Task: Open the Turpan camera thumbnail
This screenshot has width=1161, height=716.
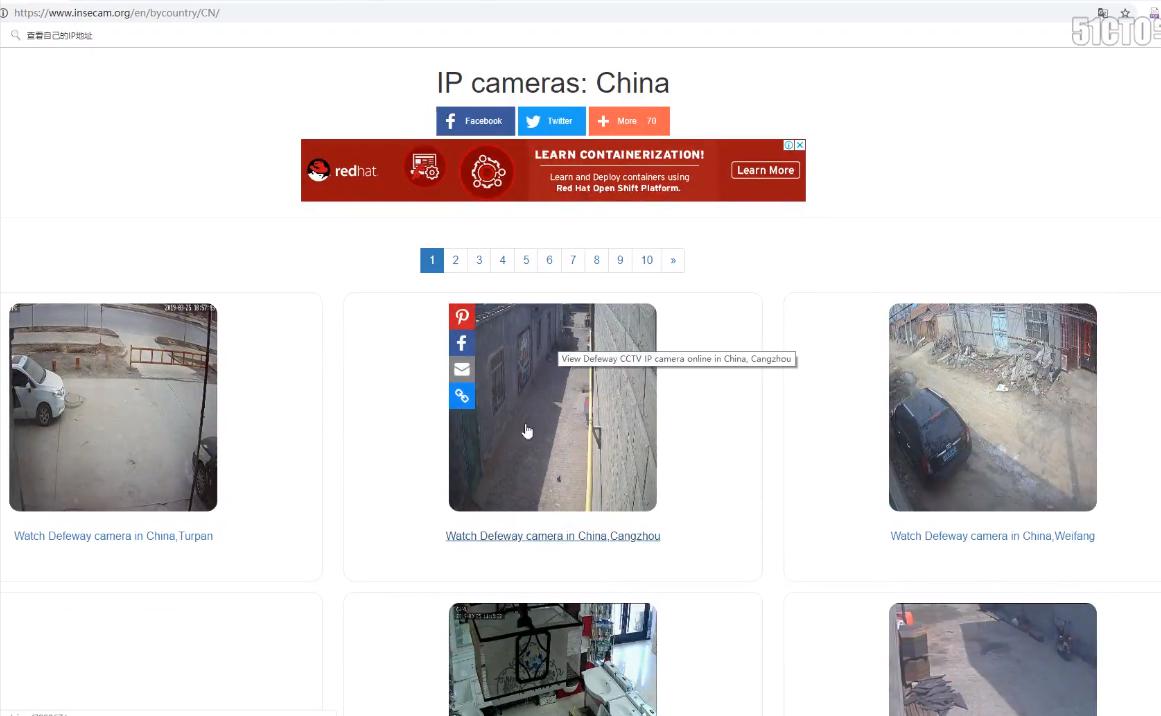Action: tap(113, 407)
